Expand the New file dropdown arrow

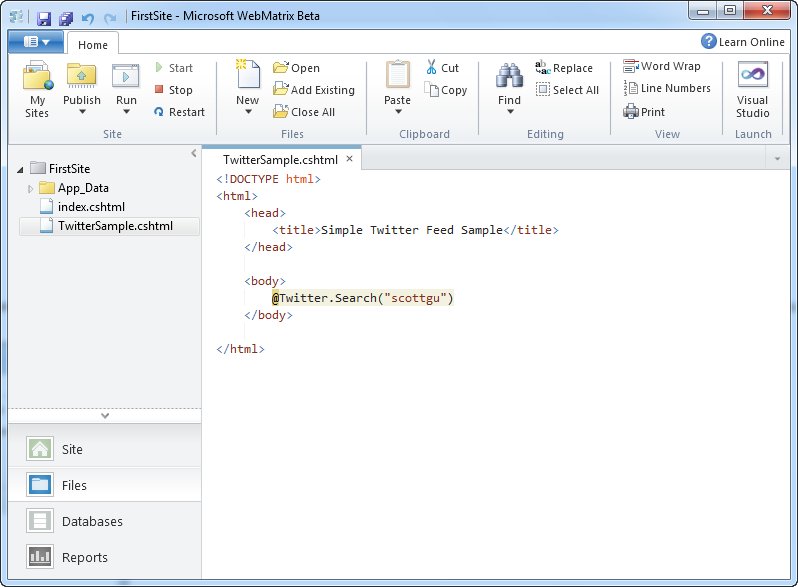pyautogui.click(x=248, y=112)
